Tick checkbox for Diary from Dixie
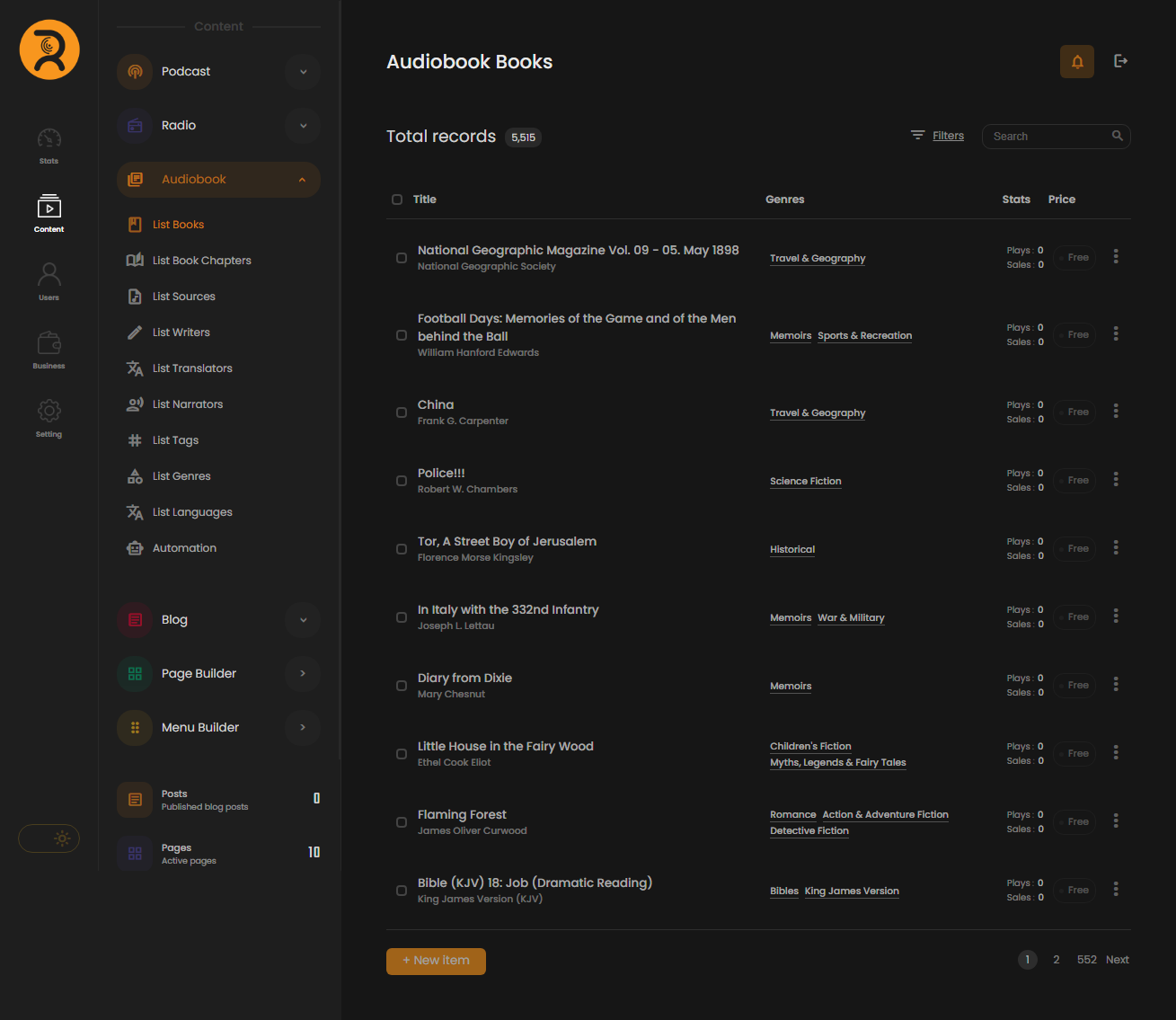 [x=402, y=686]
